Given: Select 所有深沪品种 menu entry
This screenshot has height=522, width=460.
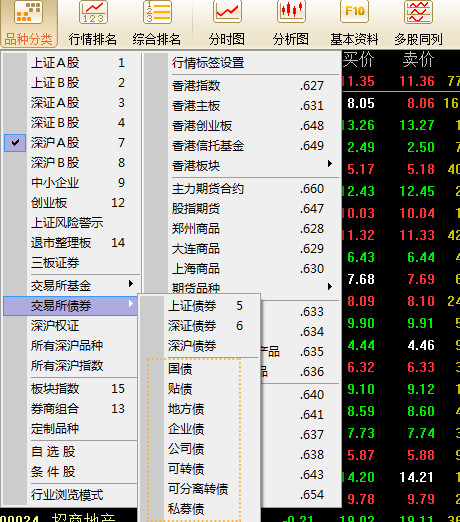Looking at the screenshot, I should (x=71, y=346).
